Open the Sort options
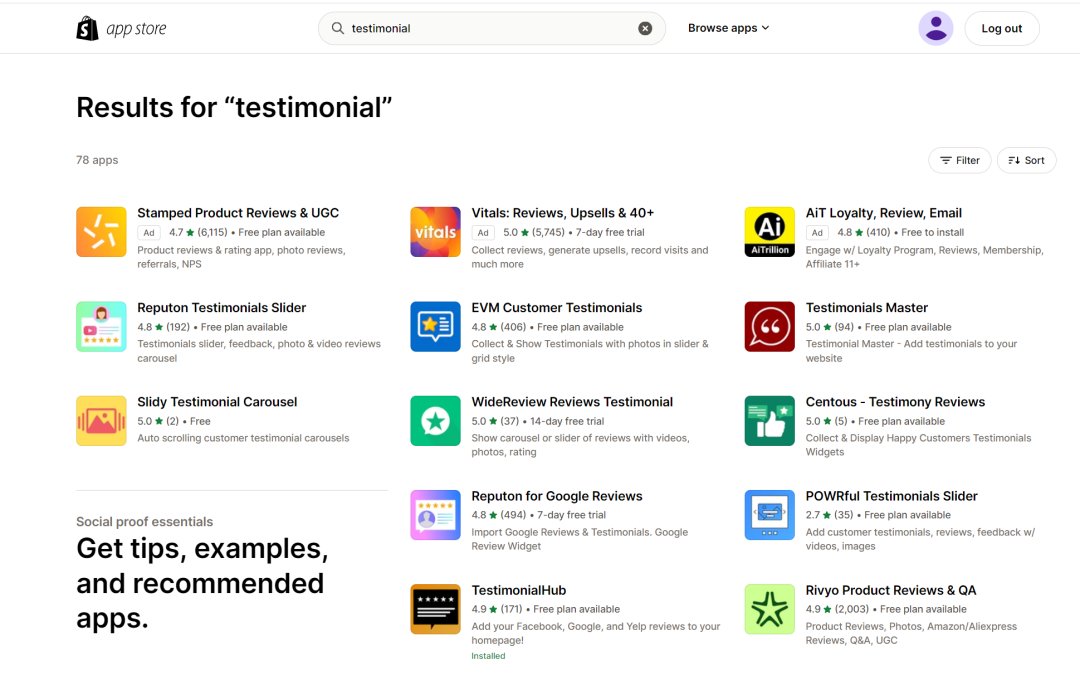This screenshot has height=675, width=1080. pos(1026,160)
